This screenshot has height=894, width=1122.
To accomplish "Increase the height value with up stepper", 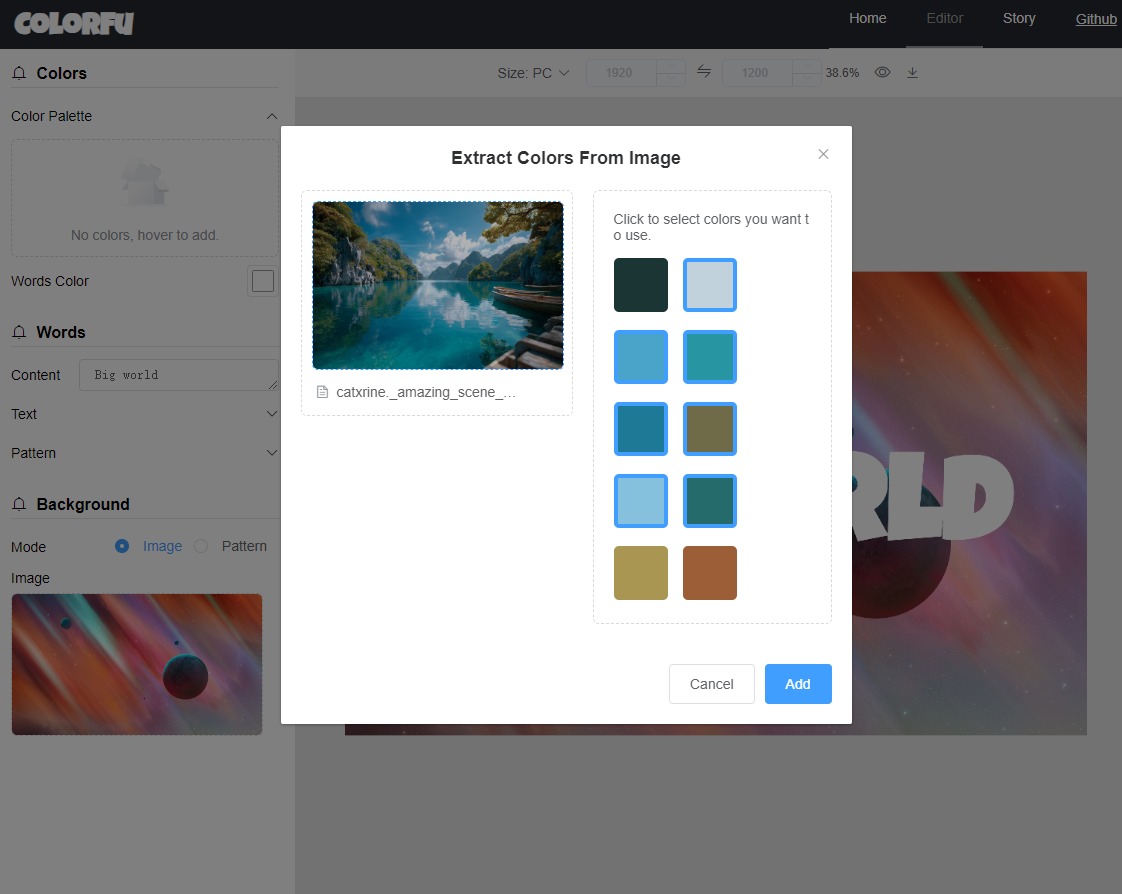I will 807,67.
